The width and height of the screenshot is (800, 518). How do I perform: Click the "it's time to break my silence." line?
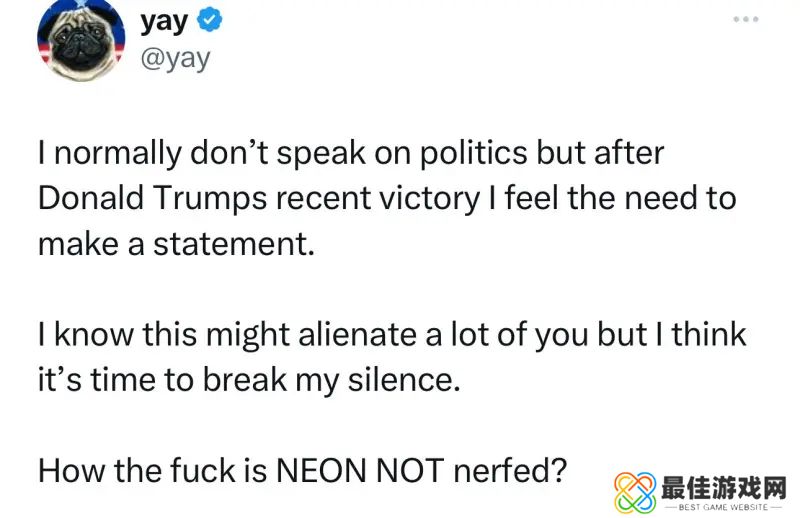pyautogui.click(x=249, y=379)
